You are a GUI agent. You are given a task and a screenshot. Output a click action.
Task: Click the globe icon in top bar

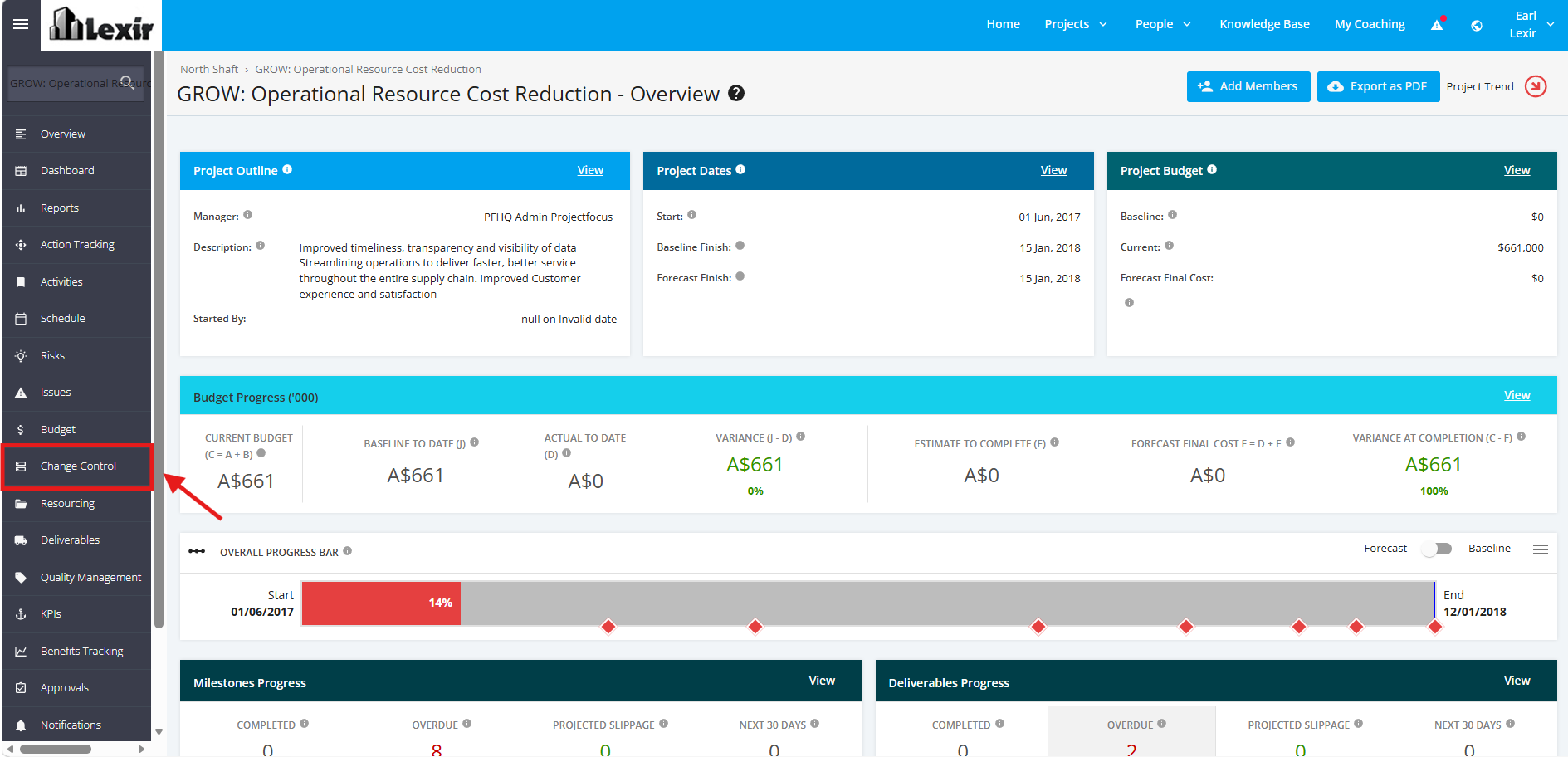point(1477,26)
